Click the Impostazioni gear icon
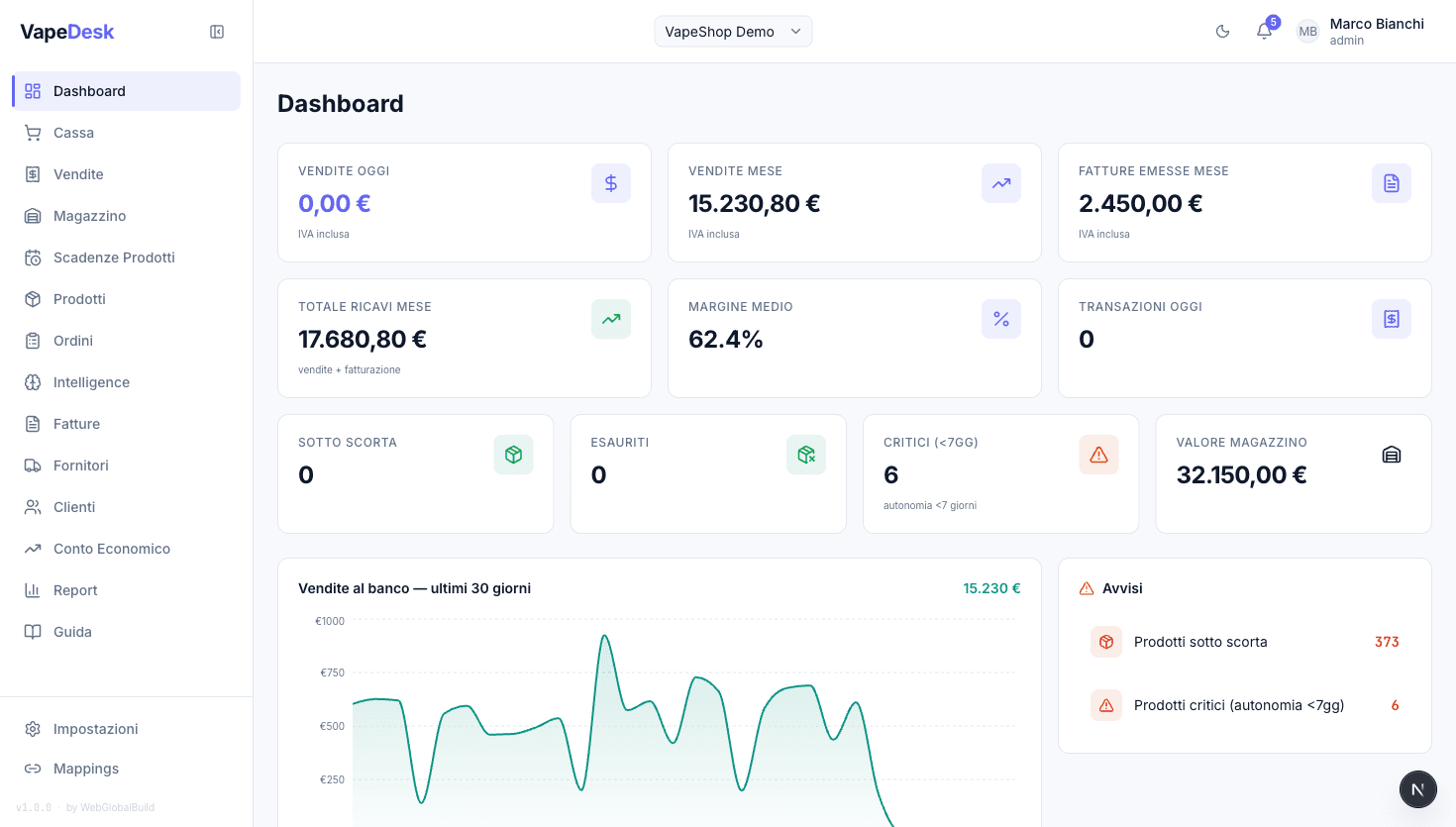This screenshot has width=1456, height=827. click(x=33, y=729)
